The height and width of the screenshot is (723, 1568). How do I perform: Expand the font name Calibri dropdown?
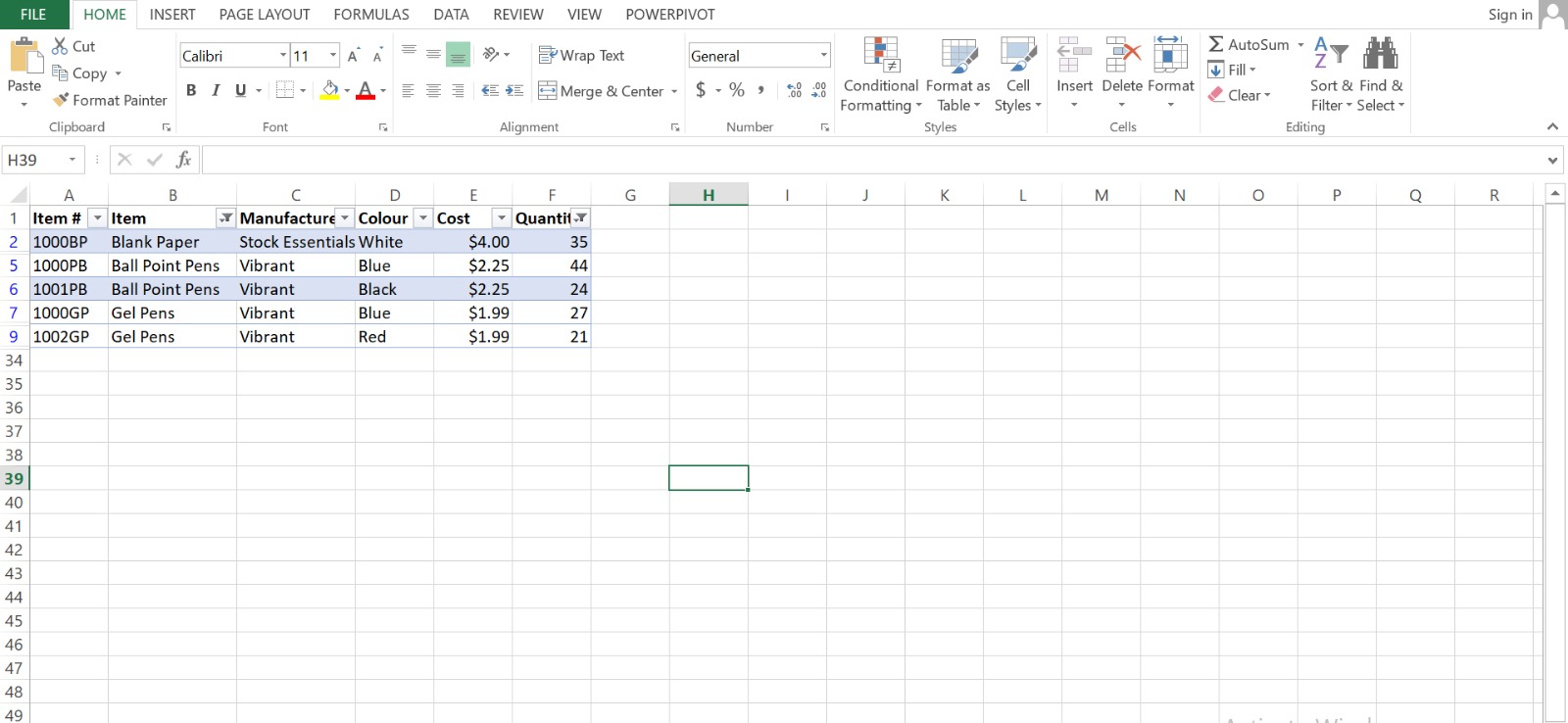click(283, 56)
